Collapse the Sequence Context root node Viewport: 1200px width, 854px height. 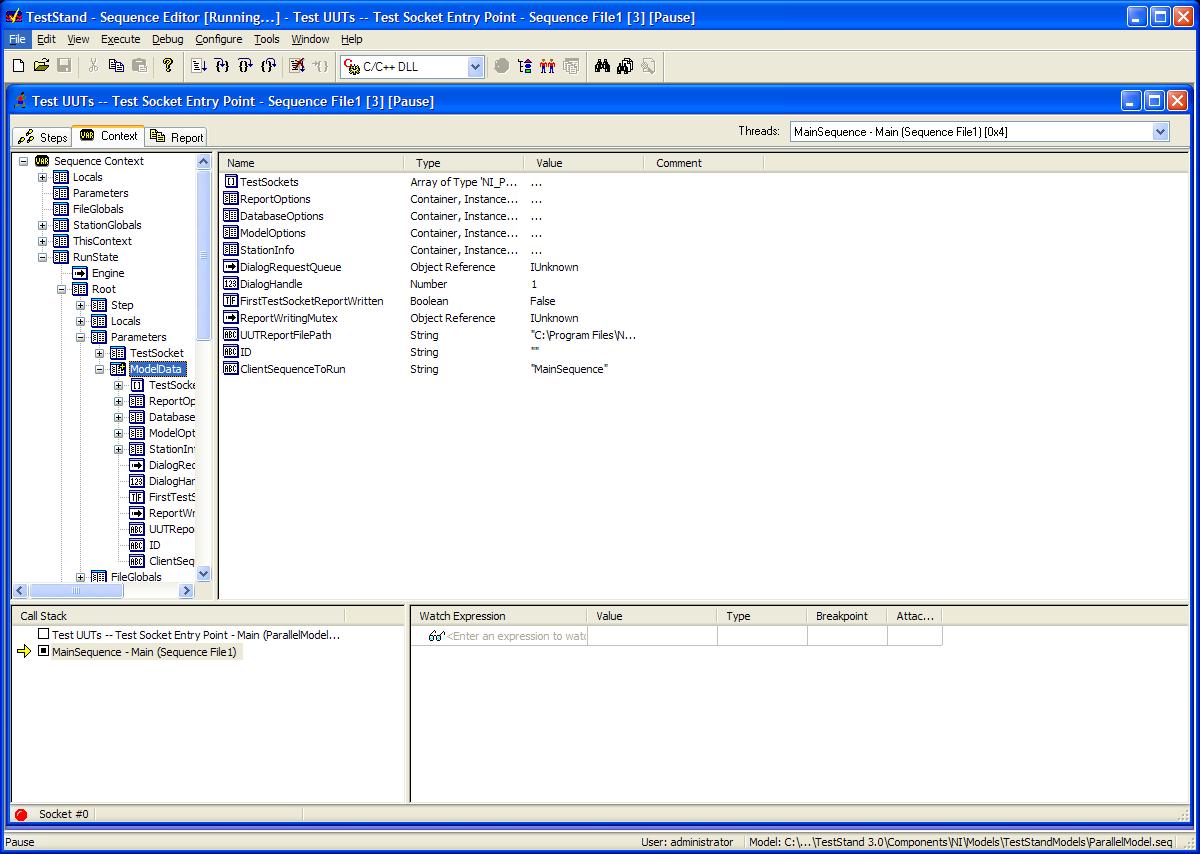(x=23, y=161)
